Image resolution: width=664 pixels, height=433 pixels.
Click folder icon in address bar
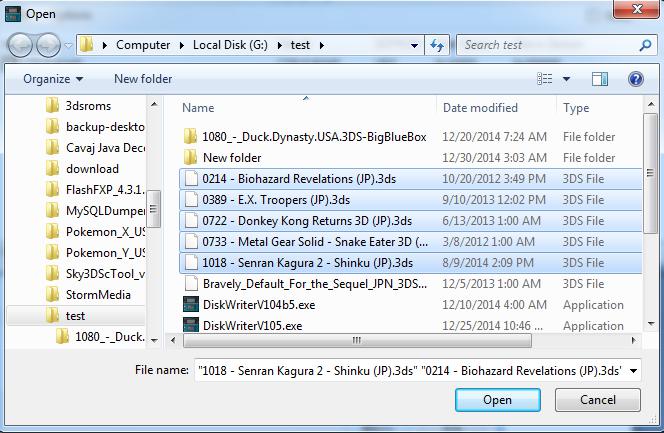(x=86, y=44)
